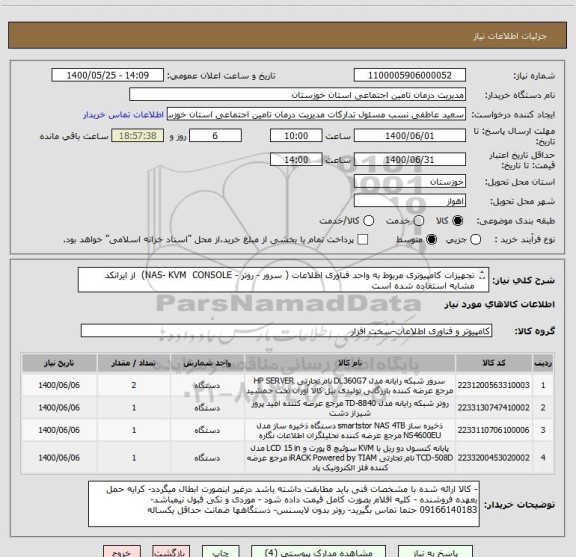Click the response deadline date 1400/06/01

coord(410,136)
